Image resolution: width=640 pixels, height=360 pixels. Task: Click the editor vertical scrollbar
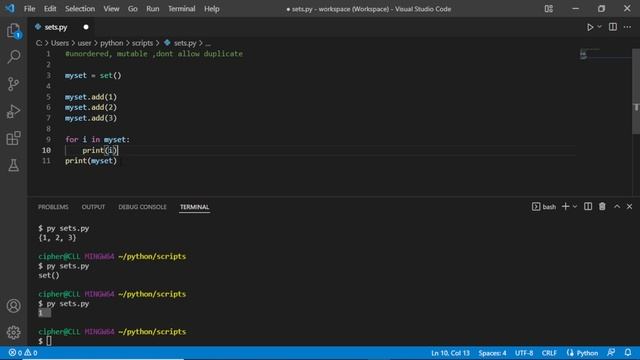click(636, 92)
